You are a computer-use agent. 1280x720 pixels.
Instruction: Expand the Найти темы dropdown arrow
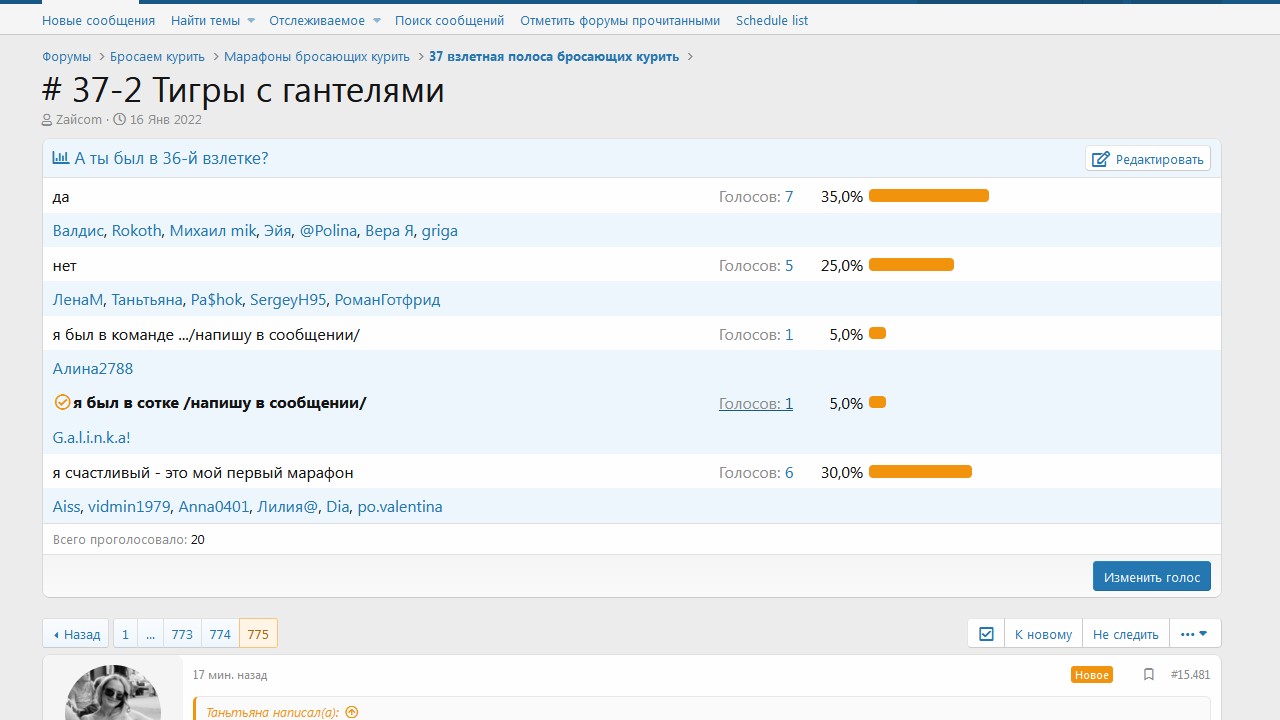click(251, 20)
